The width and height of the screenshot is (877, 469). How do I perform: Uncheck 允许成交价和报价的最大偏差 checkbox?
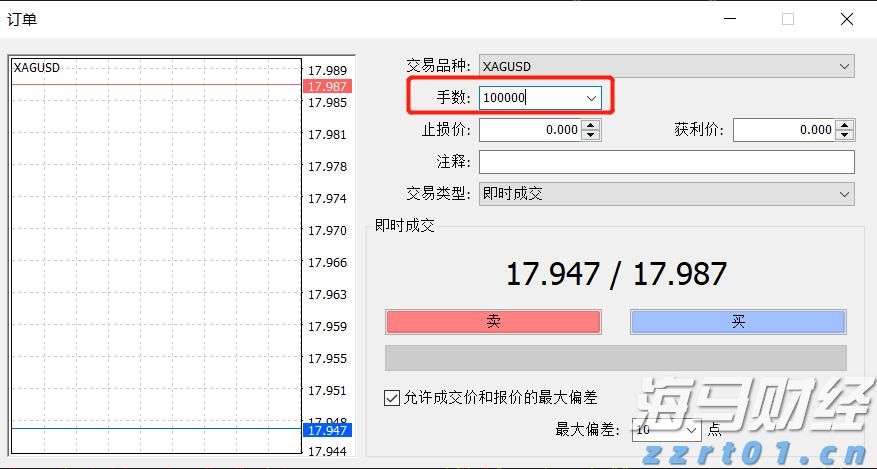pos(392,398)
